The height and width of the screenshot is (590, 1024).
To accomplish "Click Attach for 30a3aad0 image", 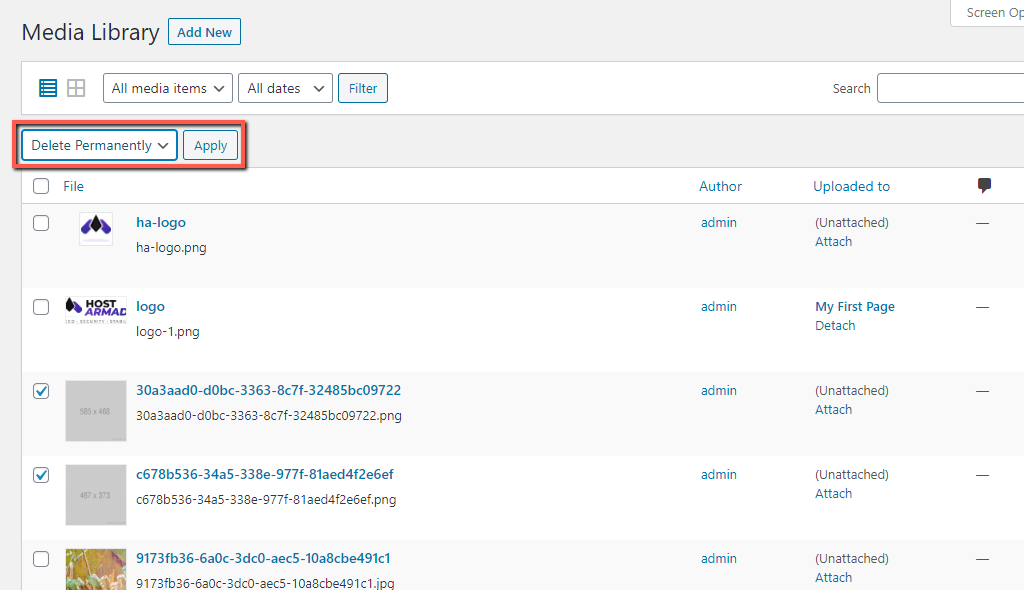I will click(x=833, y=410).
